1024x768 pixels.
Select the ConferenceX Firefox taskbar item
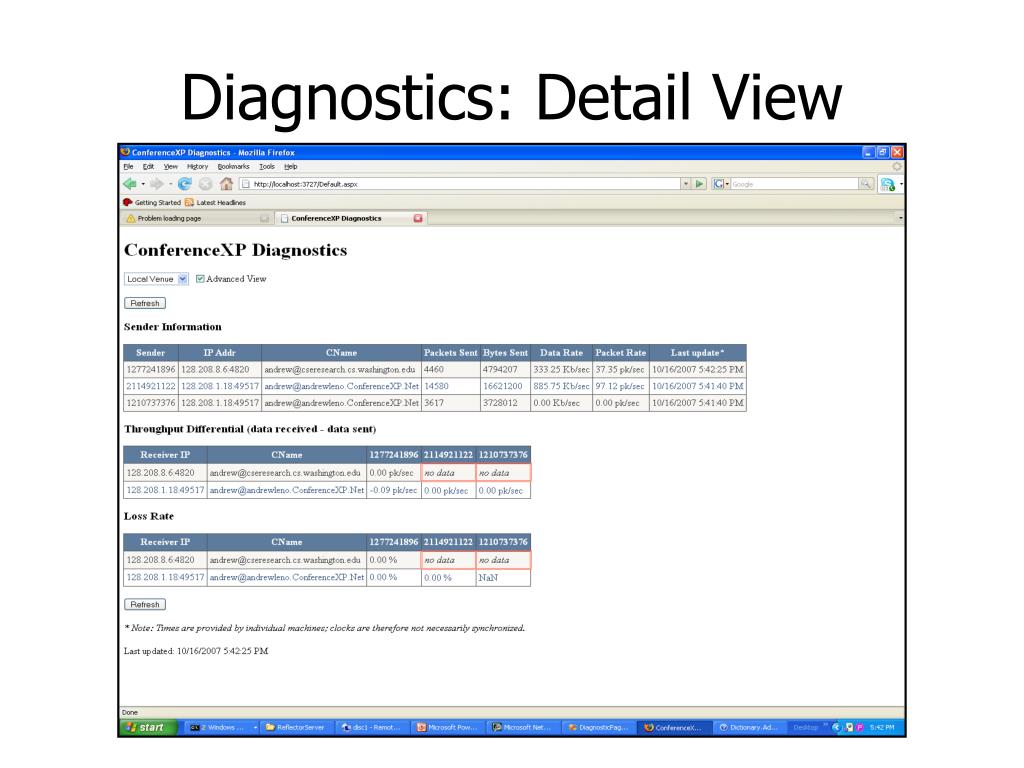pos(674,727)
